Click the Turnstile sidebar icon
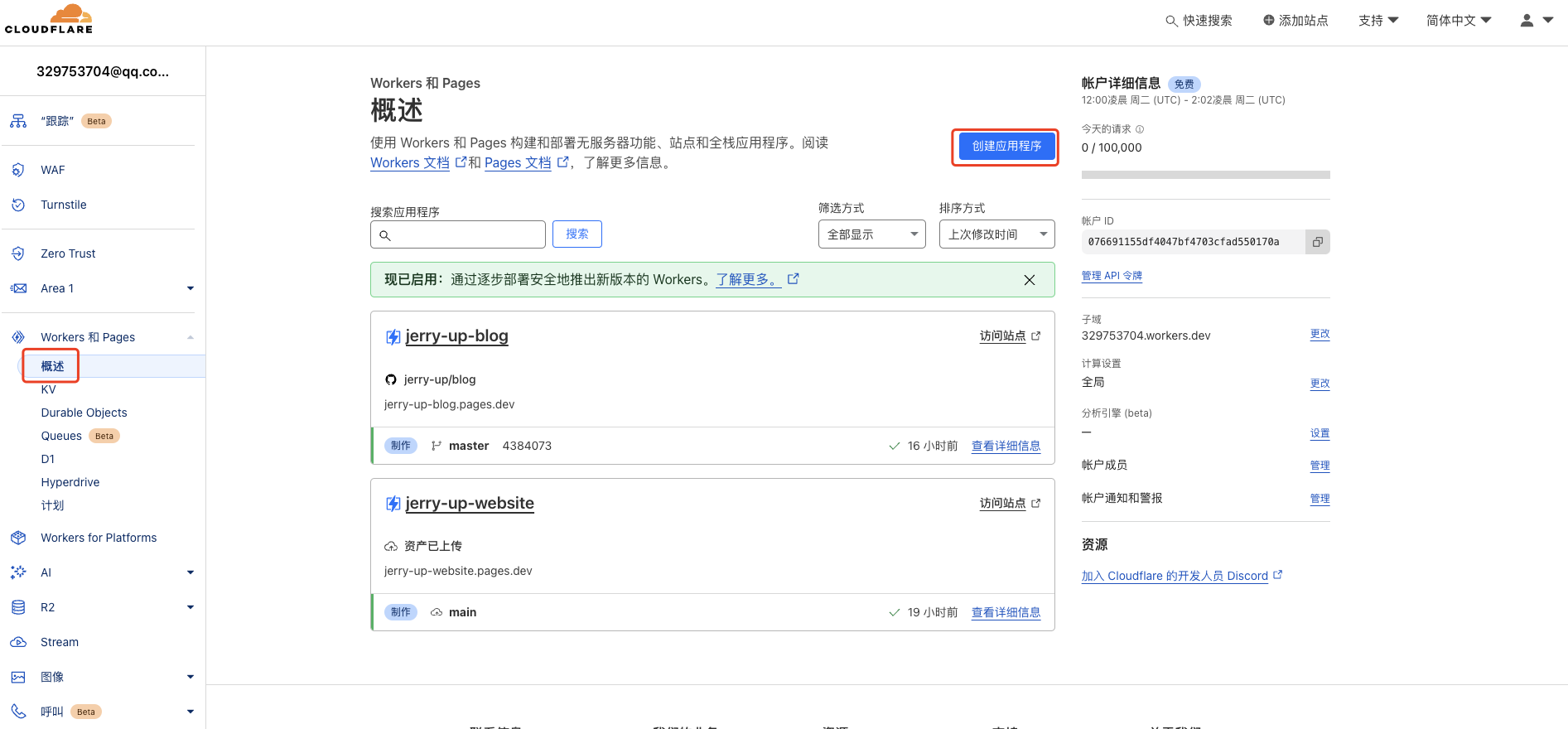Viewport: 1568px width, 729px height. click(x=18, y=205)
